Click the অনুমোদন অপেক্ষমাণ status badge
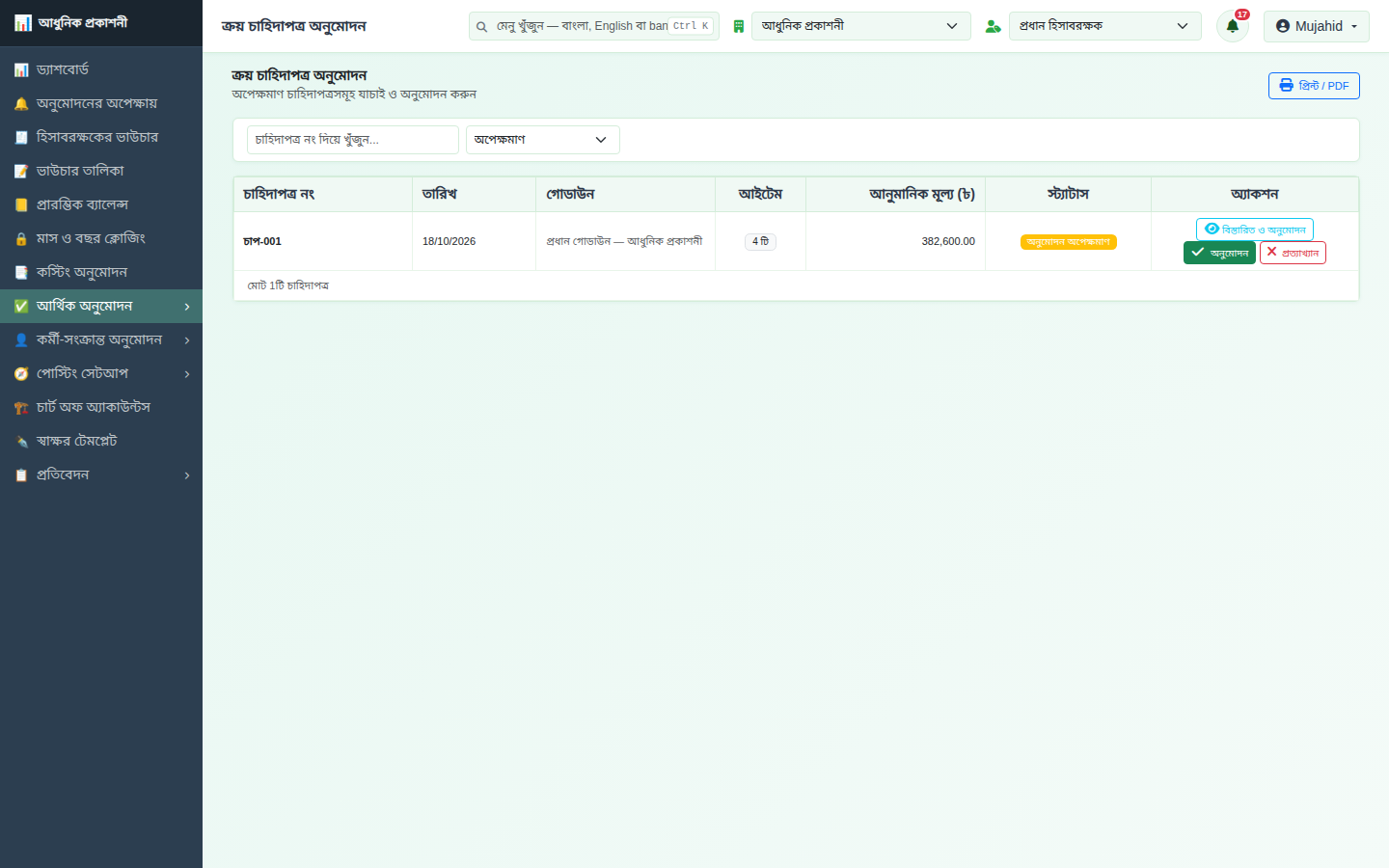 point(1069,242)
